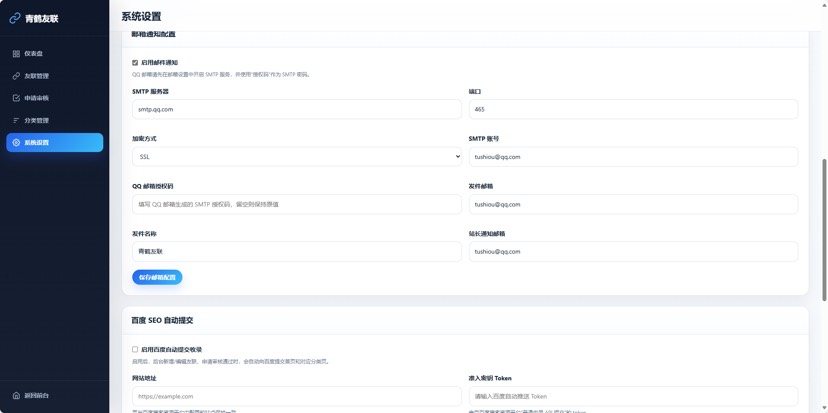Click the 青鹤友联 chain-link logo icon
The width and height of the screenshot is (828, 413).
[15, 18]
